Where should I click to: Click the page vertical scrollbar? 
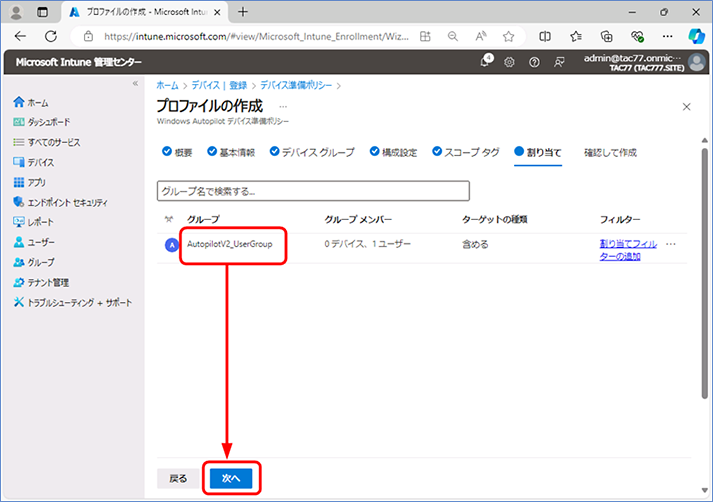[x=704, y=273]
